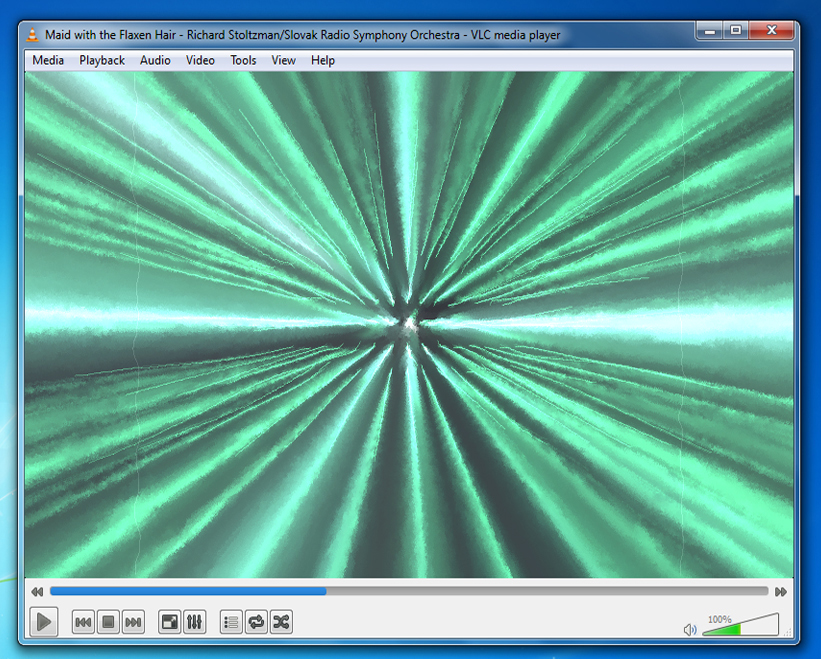Open the Playback menu
Screen dimensions: 821x659
[102, 60]
